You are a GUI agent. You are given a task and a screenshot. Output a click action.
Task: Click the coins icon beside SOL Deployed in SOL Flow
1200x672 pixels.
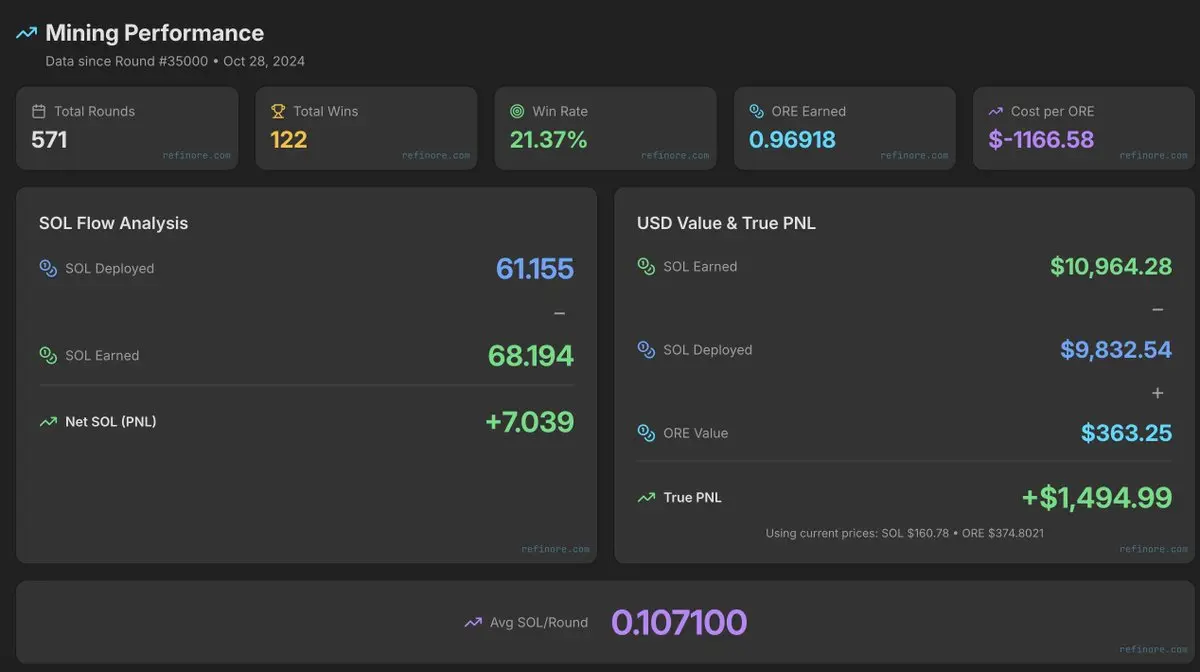[48, 268]
